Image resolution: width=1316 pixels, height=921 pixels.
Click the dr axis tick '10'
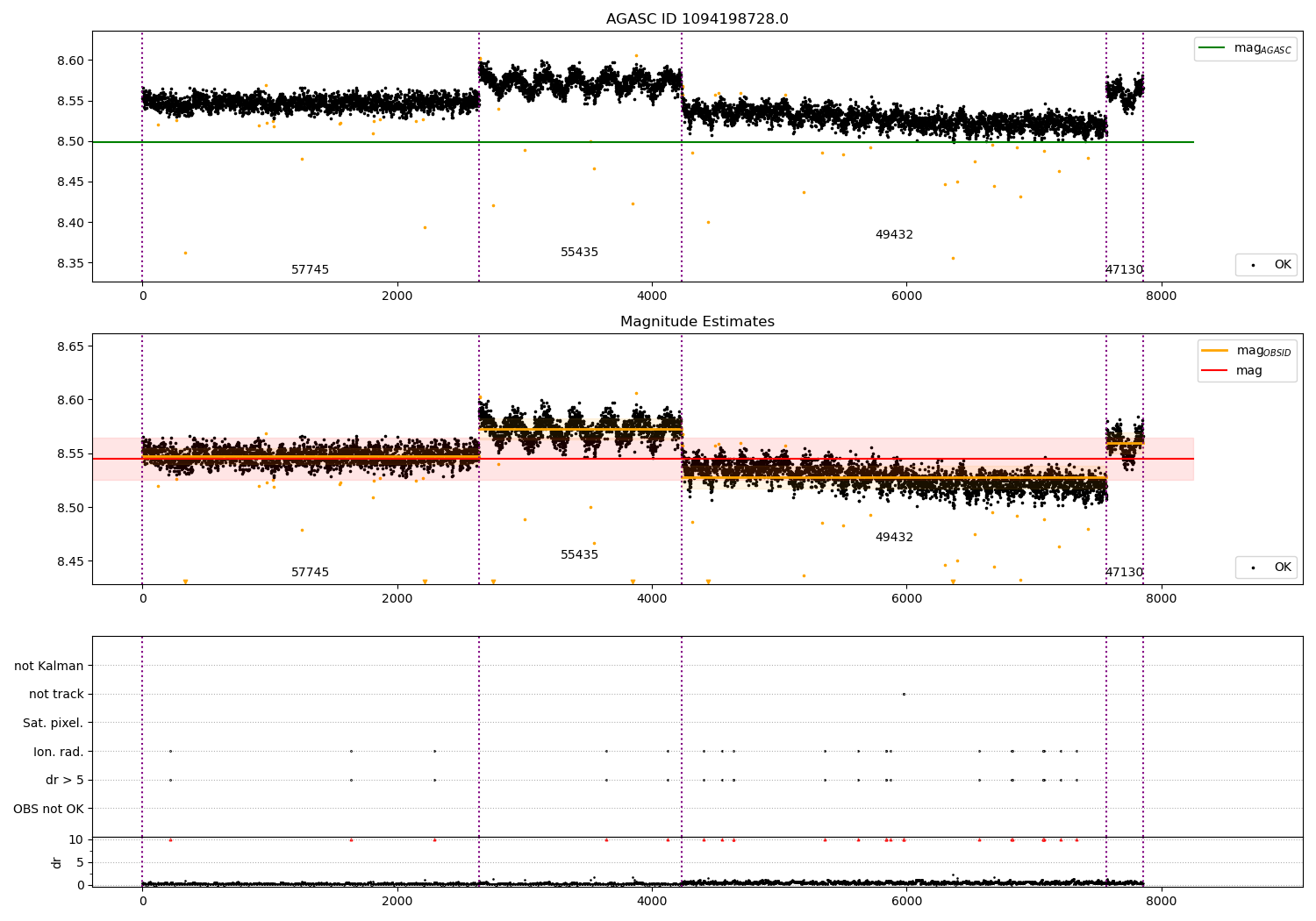[76, 840]
